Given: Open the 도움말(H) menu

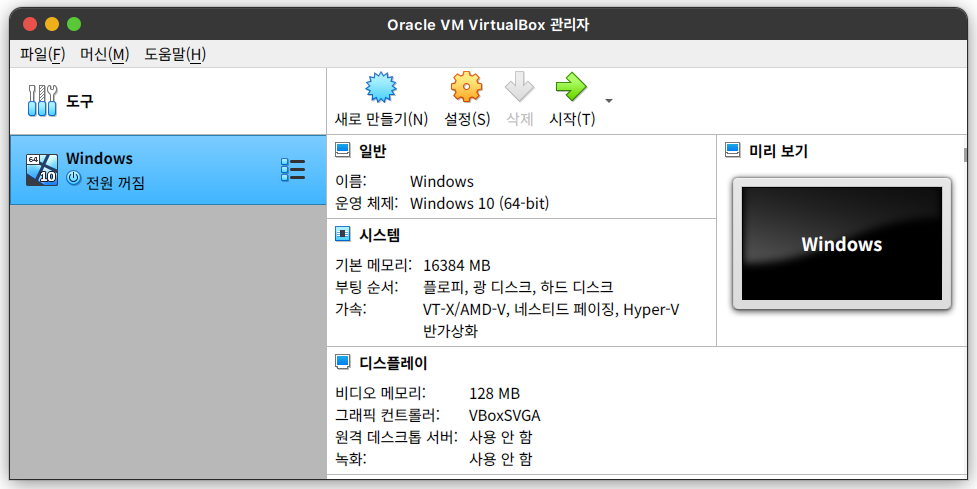Looking at the screenshot, I should pos(175,54).
